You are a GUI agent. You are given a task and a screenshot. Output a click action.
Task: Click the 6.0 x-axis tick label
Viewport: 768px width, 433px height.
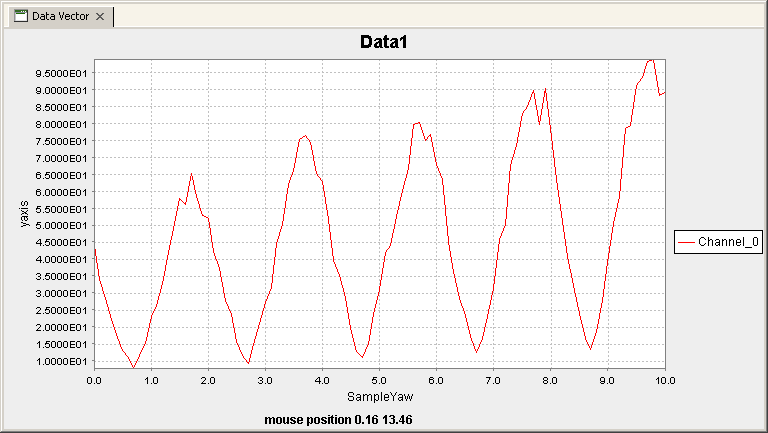click(x=436, y=380)
